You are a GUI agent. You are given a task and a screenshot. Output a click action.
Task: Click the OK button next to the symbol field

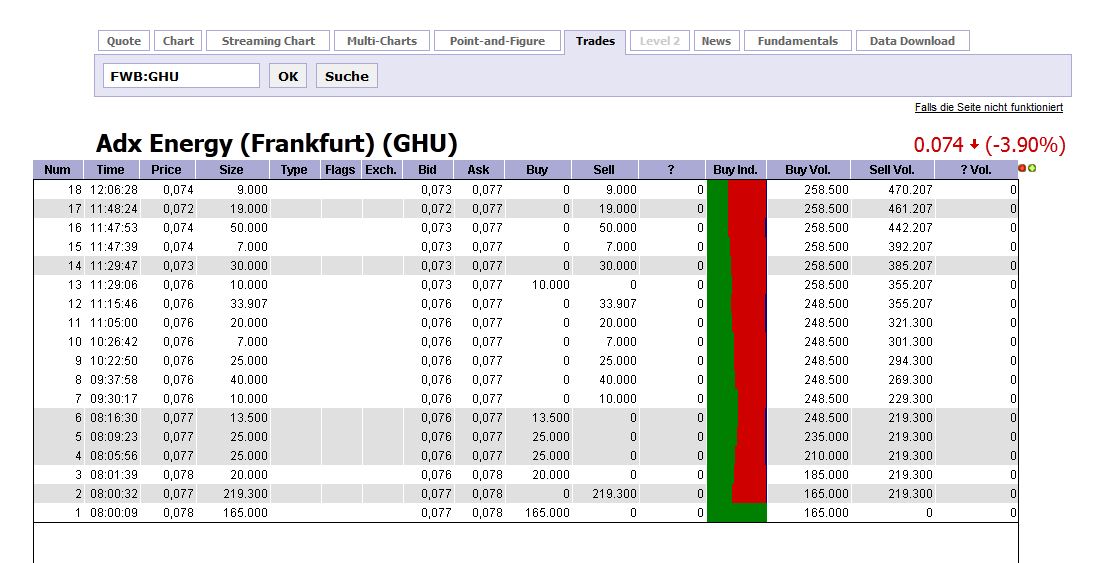[x=288, y=76]
